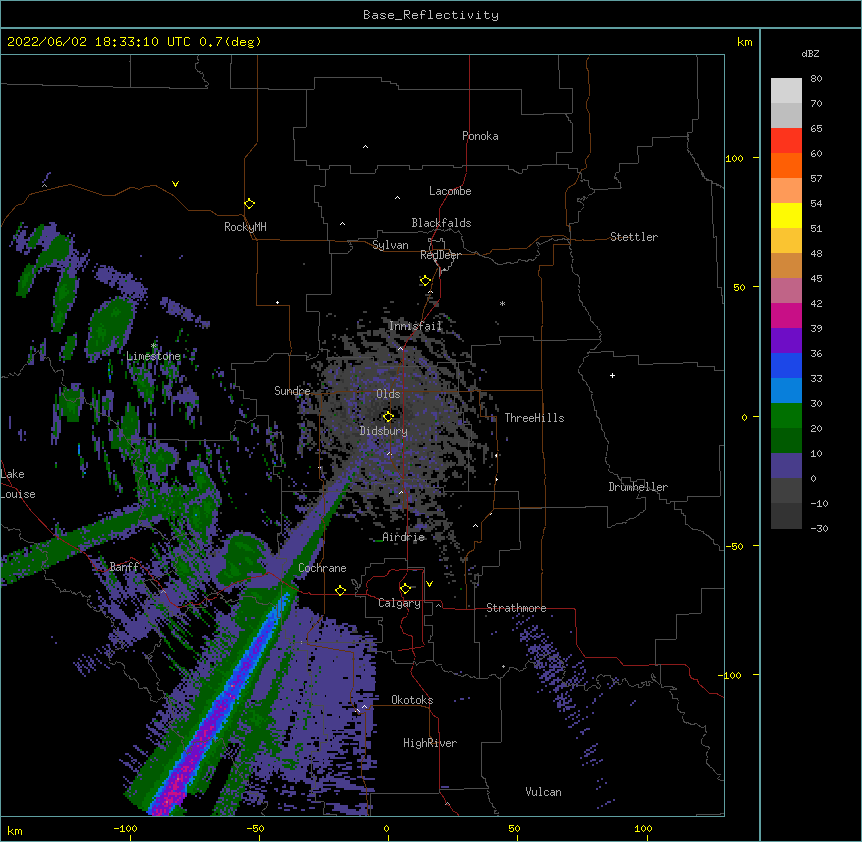862x842 pixels.
Task: Click the Okotoks city label
Action: pyautogui.click(x=412, y=700)
